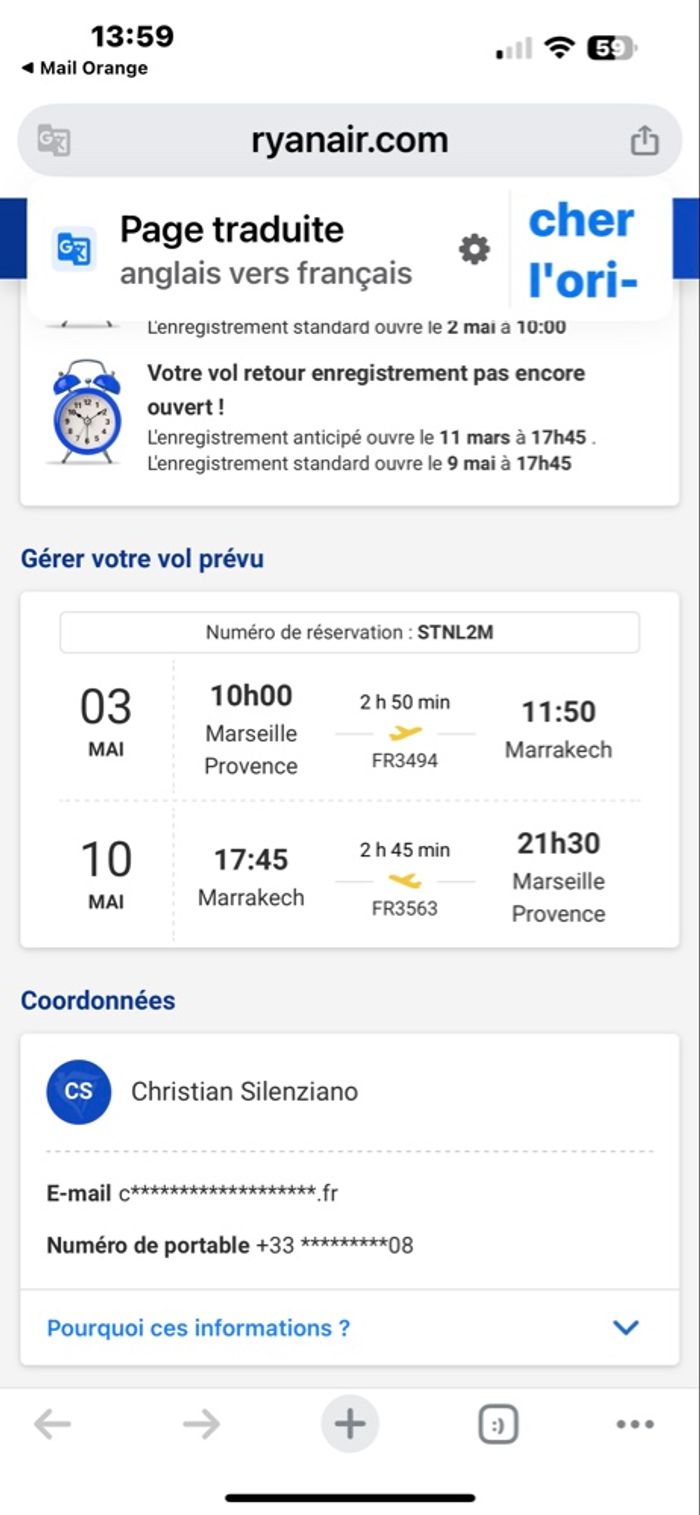700x1515 pixels.
Task: Tap the "Page traduite" banner title
Action: (232, 230)
